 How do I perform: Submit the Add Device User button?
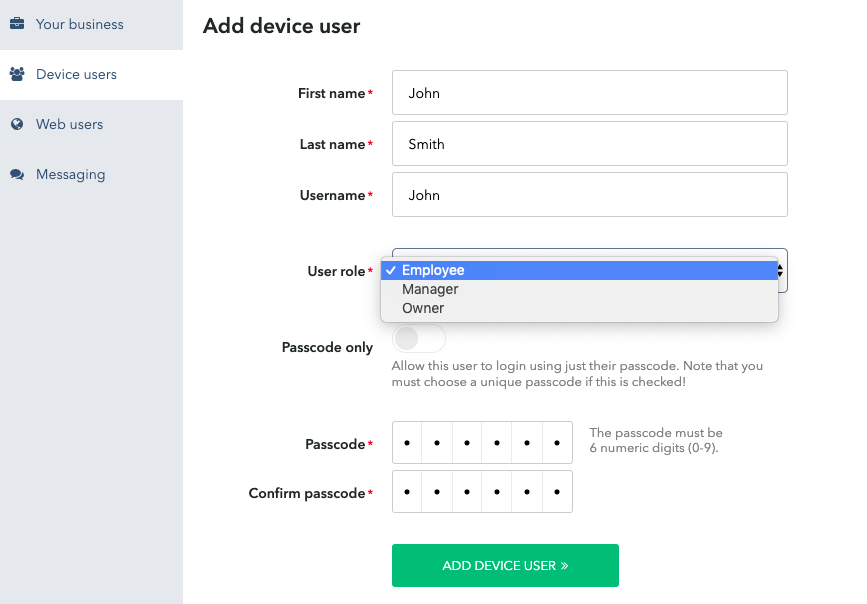[505, 565]
